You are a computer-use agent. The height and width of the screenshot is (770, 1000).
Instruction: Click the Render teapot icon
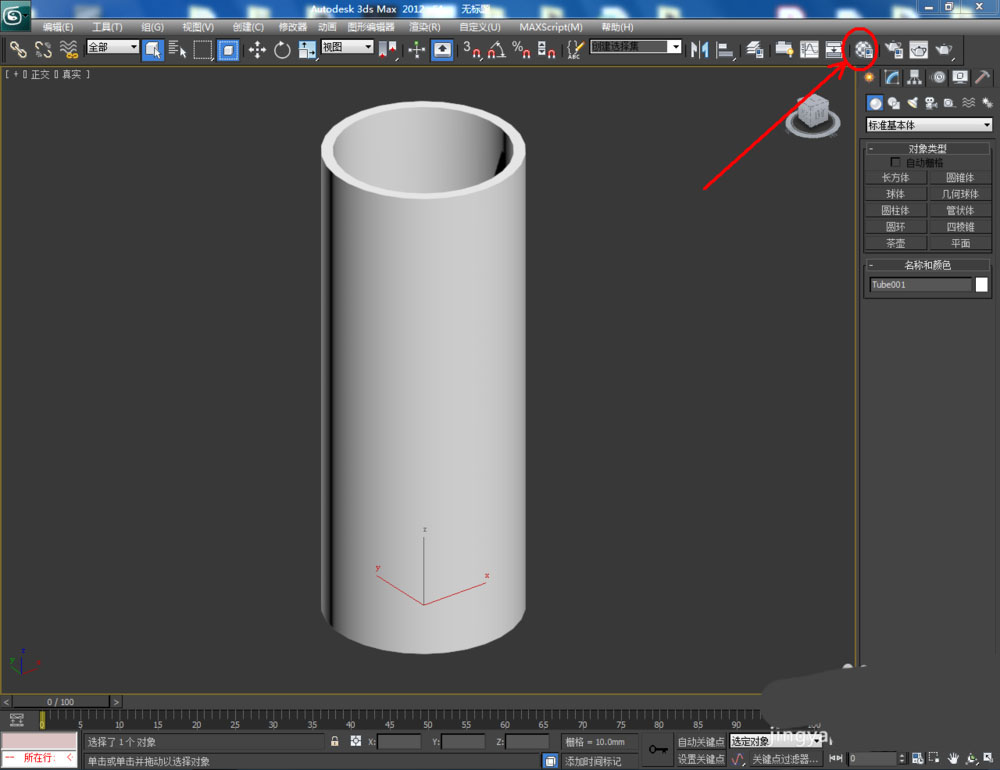942,49
